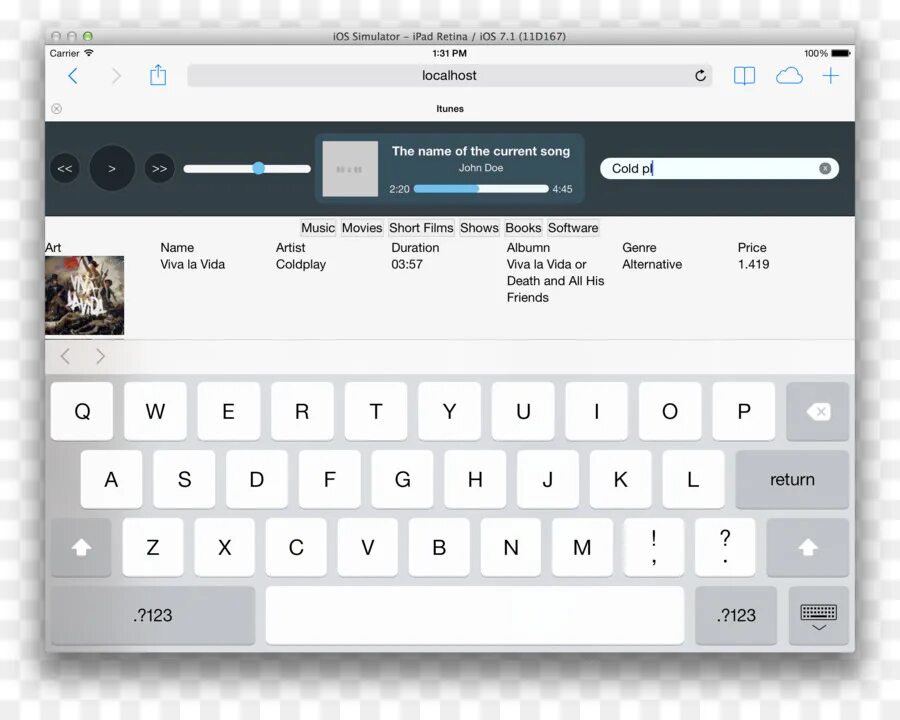Go back with Safari's back arrow
900x720 pixels.
point(73,76)
